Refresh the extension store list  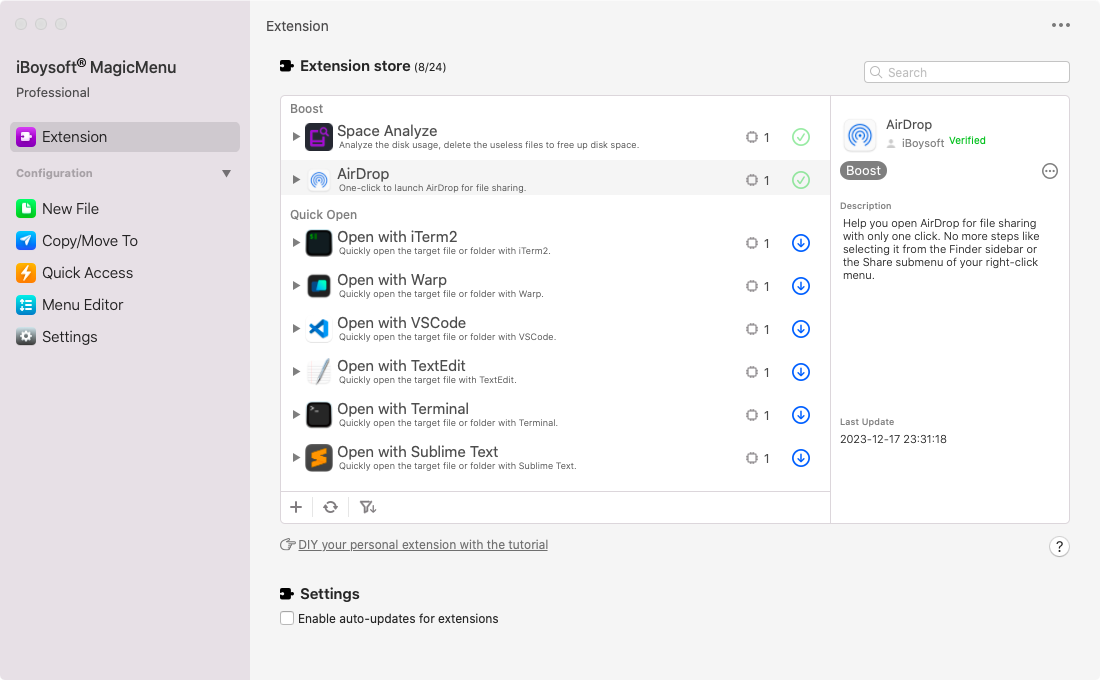pyautogui.click(x=331, y=507)
